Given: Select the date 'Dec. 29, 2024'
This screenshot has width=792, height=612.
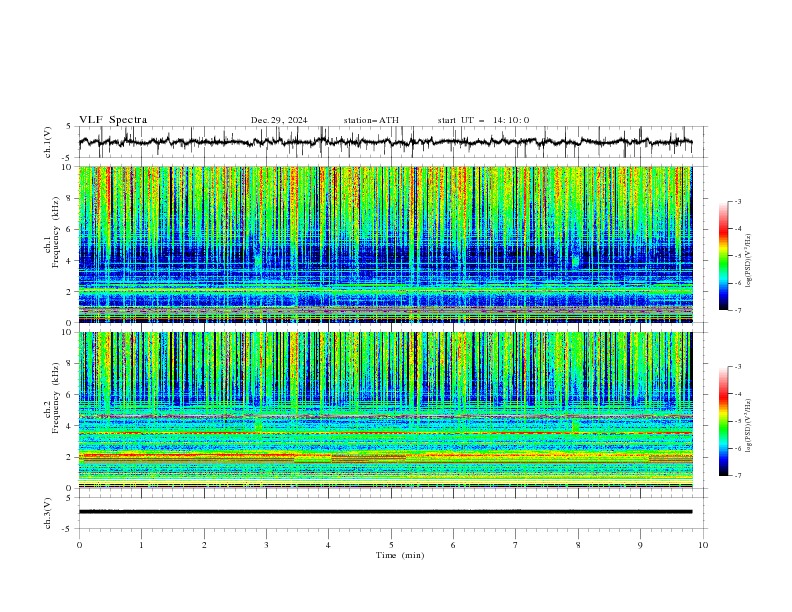Looking at the screenshot, I should coord(279,120).
